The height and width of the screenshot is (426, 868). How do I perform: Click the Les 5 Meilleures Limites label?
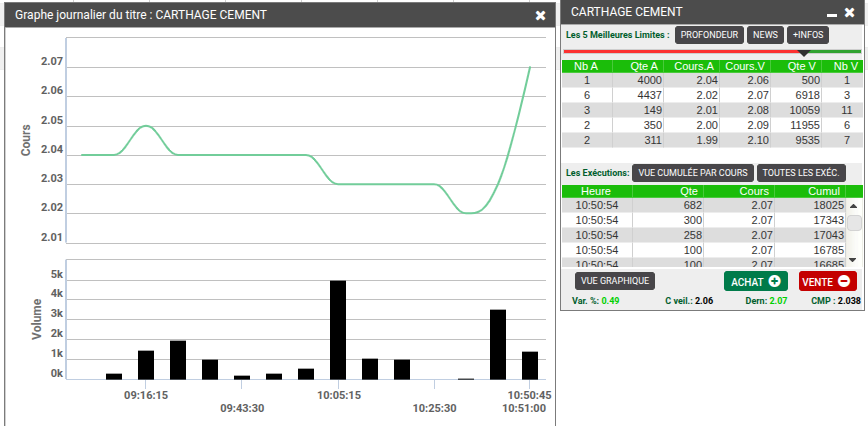click(617, 35)
